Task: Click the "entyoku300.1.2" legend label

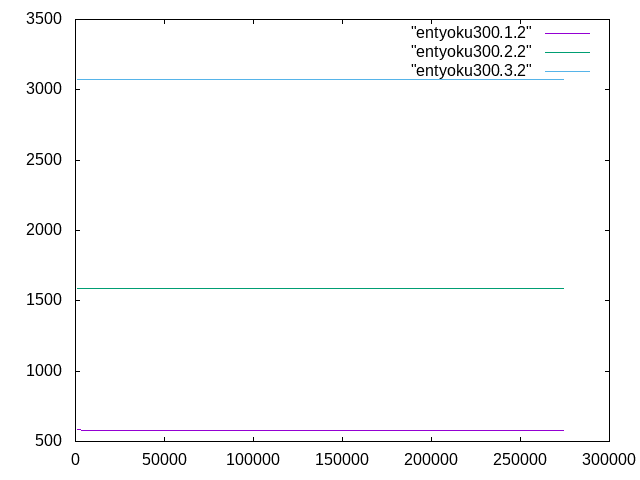Action: pyautogui.click(x=471, y=33)
